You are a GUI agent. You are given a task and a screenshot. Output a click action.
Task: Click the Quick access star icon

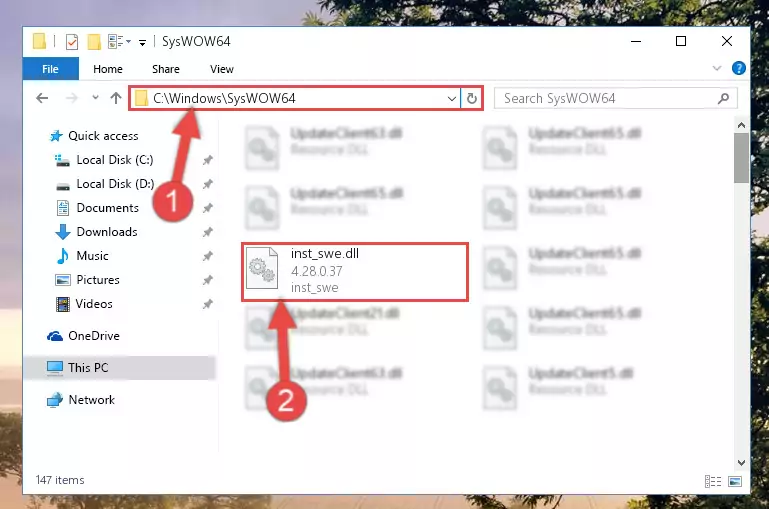(x=56, y=136)
